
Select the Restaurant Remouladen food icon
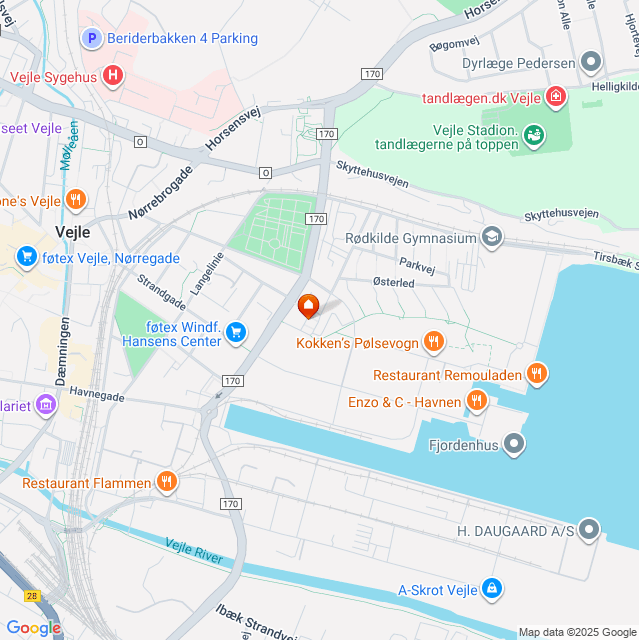[x=537, y=374]
